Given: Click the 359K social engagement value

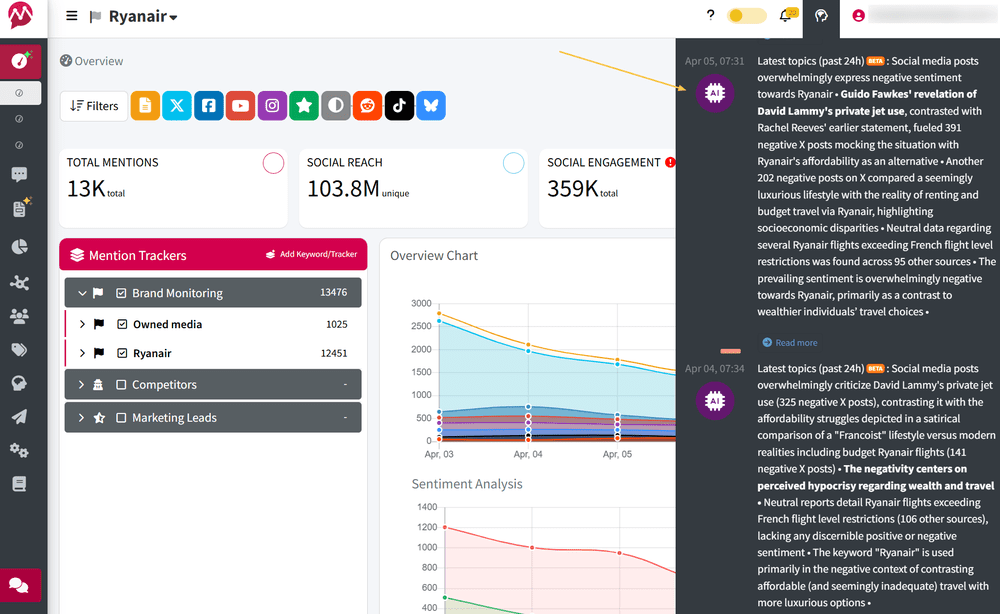Looking at the screenshot, I should click(573, 189).
